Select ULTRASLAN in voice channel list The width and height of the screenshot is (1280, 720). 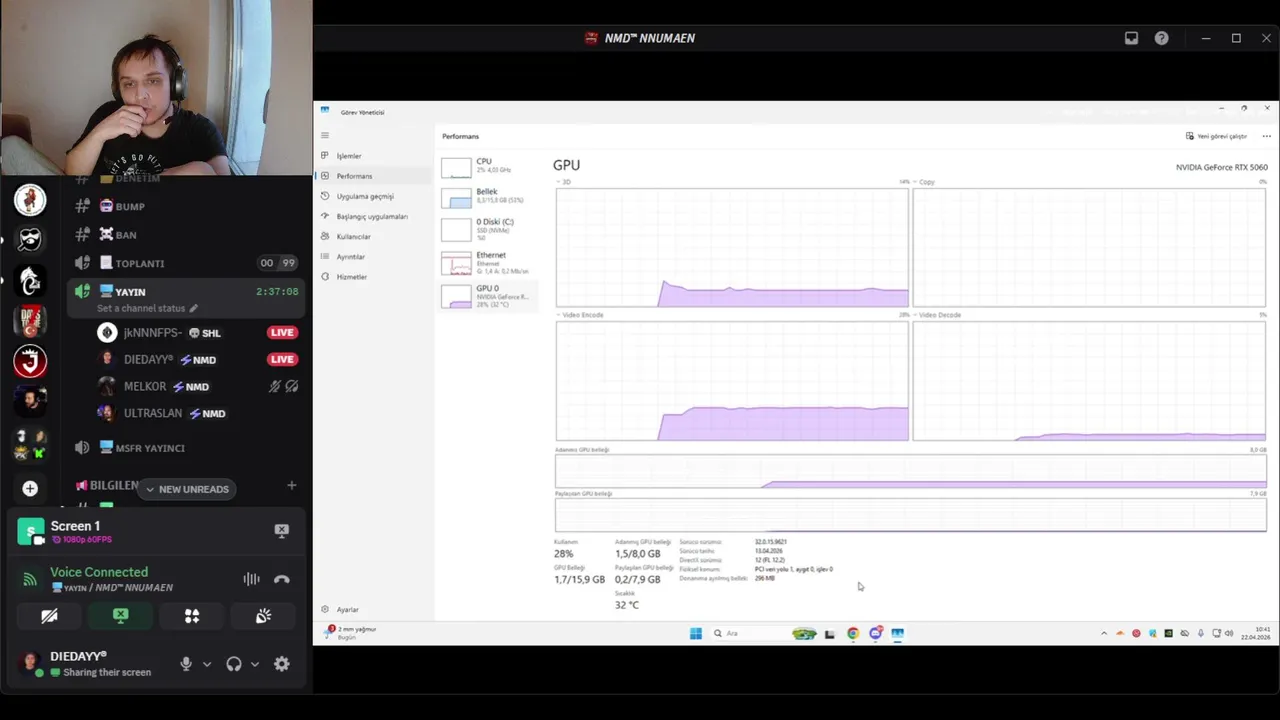[153, 413]
